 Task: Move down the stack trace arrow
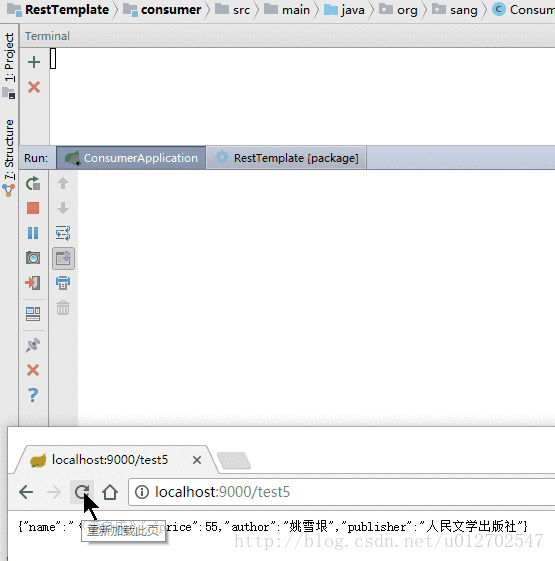(x=63, y=208)
